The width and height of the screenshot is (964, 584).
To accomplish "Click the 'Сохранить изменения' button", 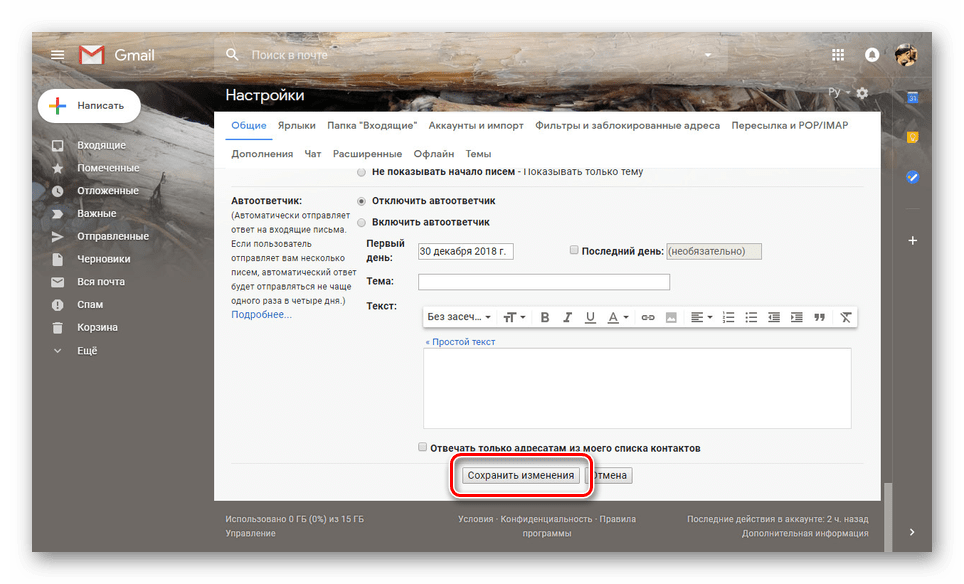I will 521,476.
